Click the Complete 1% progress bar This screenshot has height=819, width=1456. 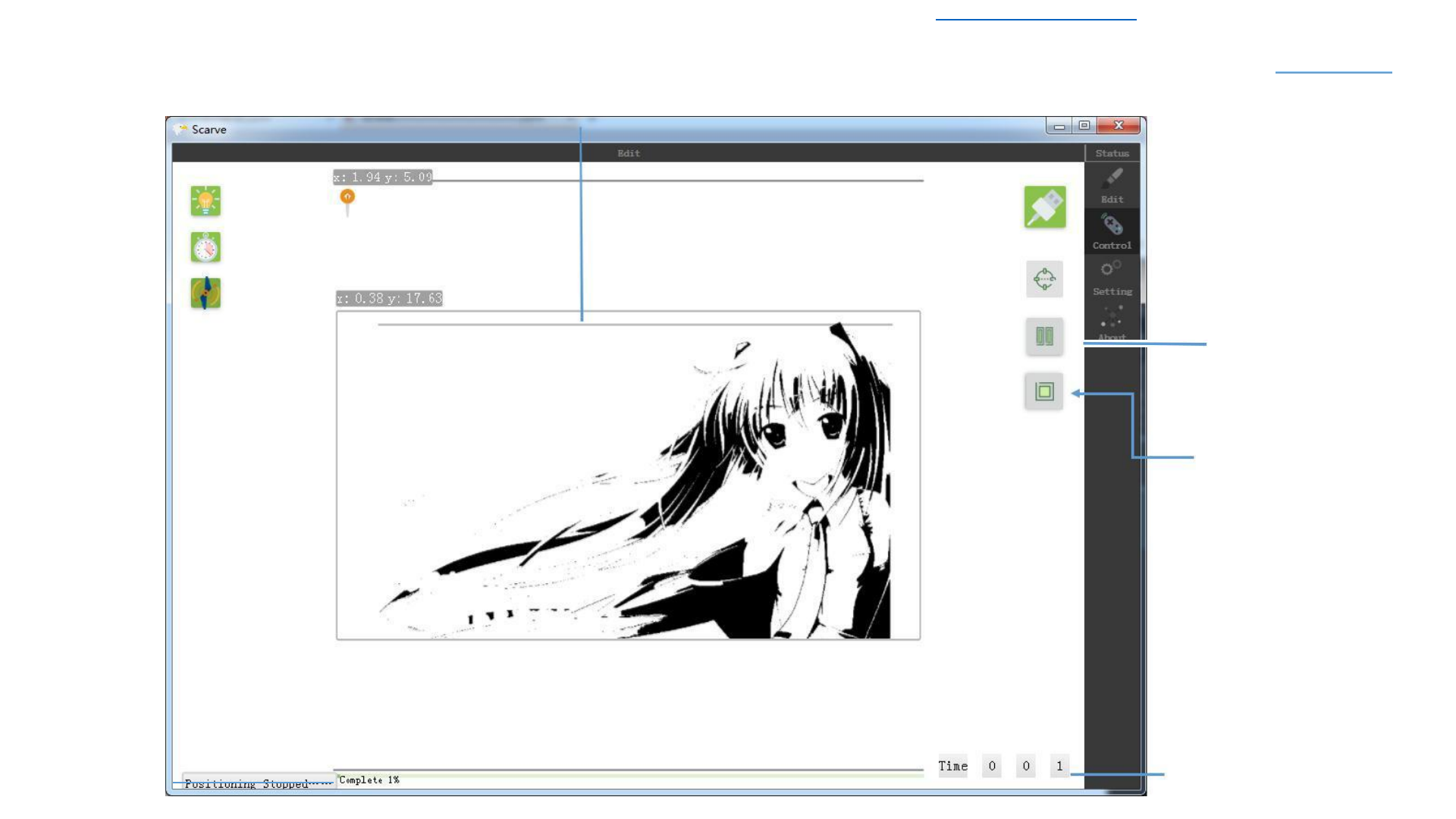628,777
